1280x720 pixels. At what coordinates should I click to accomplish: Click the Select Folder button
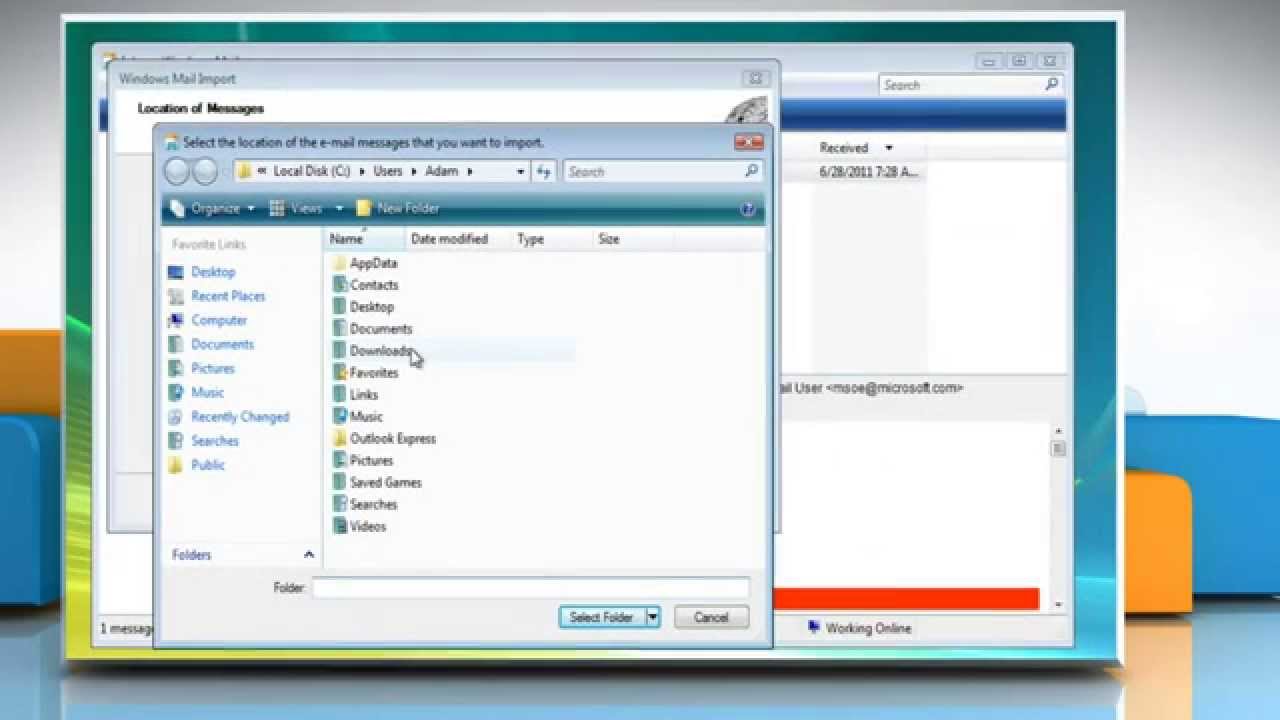click(601, 617)
